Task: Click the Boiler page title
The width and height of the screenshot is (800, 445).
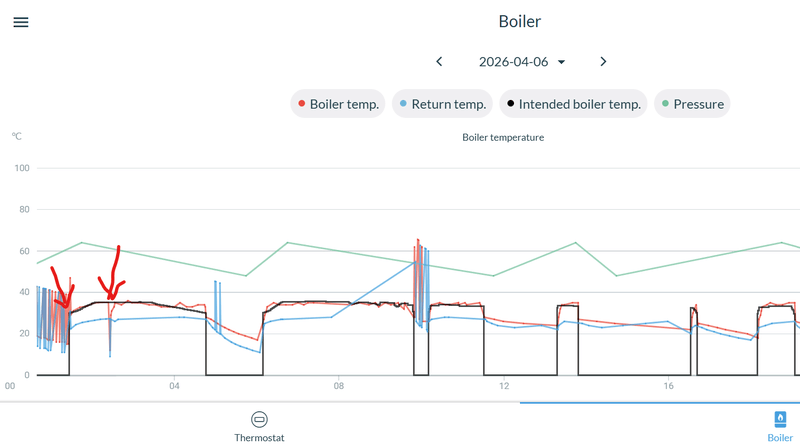Action: point(519,21)
